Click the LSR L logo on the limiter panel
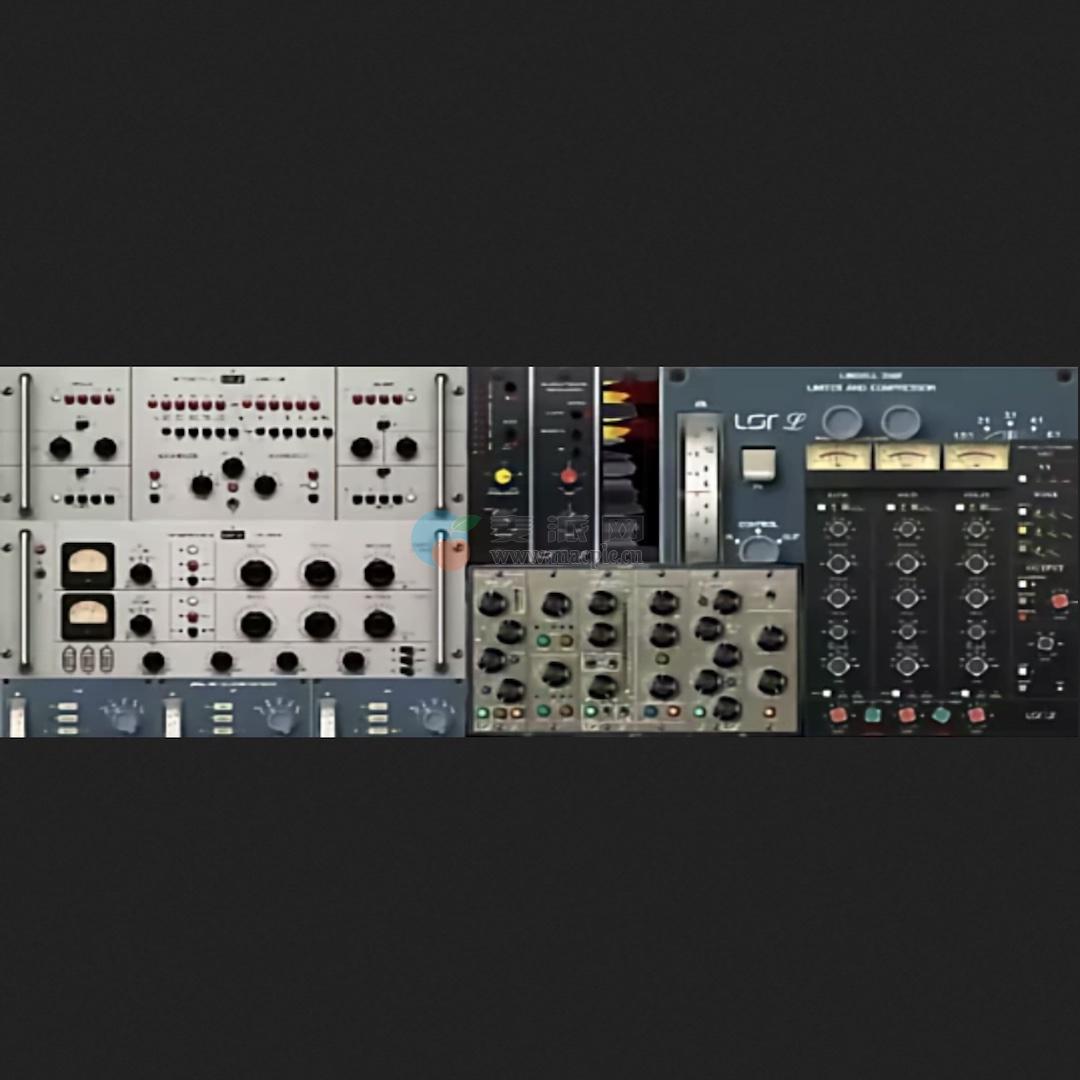This screenshot has height=1080, width=1080. pos(773,420)
